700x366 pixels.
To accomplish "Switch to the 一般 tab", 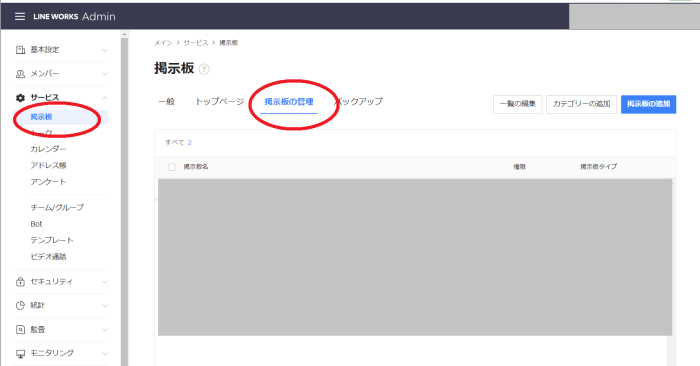I will [166, 102].
